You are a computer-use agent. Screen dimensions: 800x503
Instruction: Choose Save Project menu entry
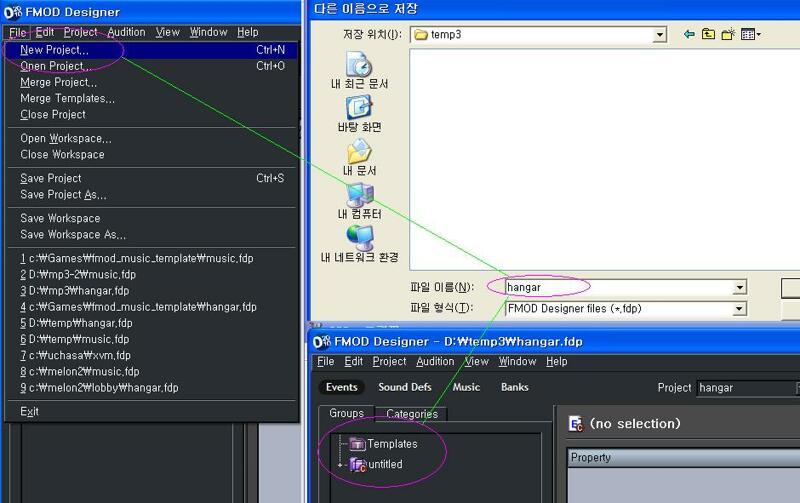(x=152, y=179)
